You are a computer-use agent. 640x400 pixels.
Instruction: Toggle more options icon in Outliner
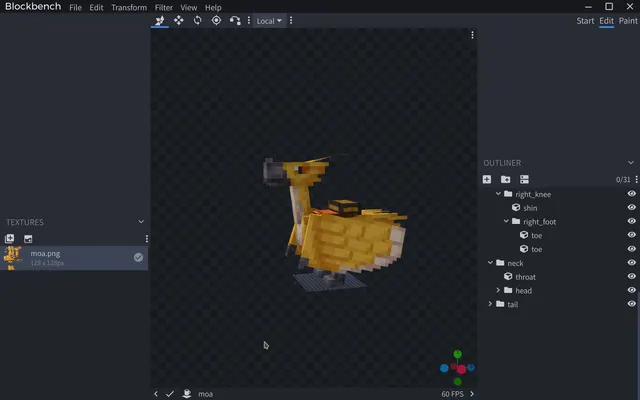coord(637,179)
